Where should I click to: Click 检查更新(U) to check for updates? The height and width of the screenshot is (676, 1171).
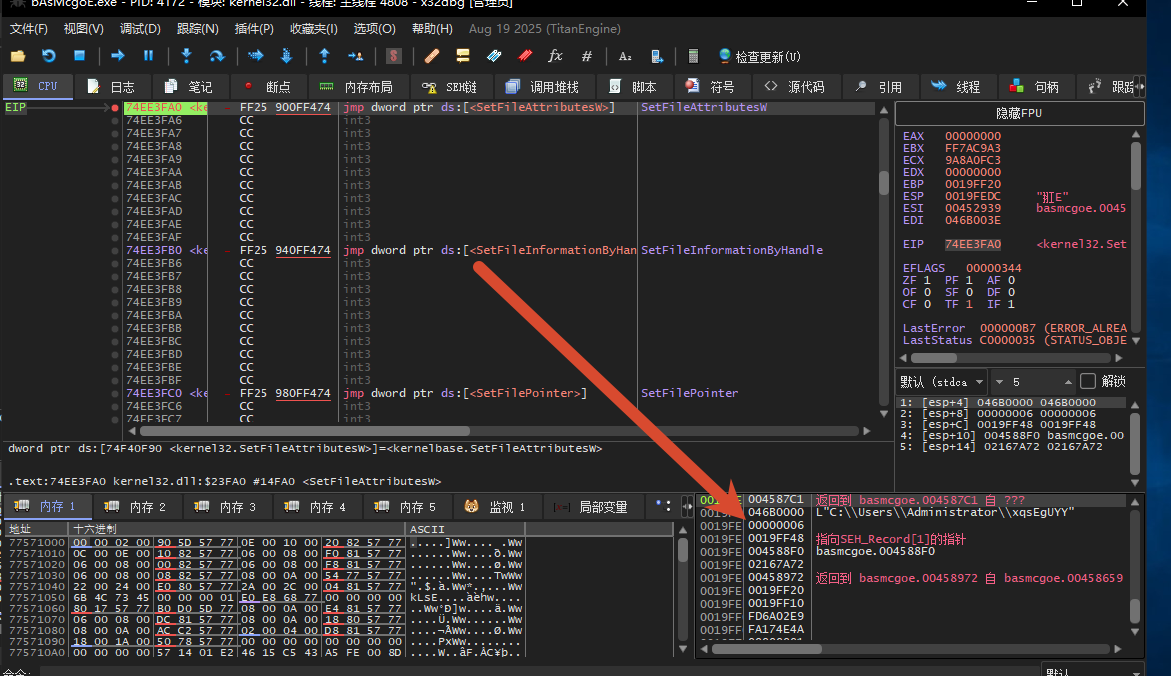tap(759, 57)
